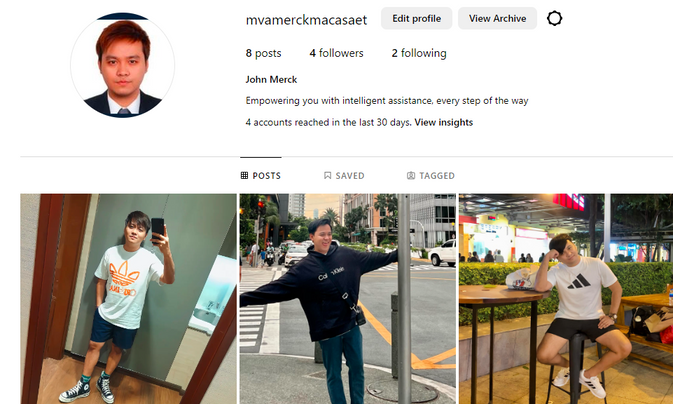
Task: Switch to the Tagged tab
Action: [430, 175]
